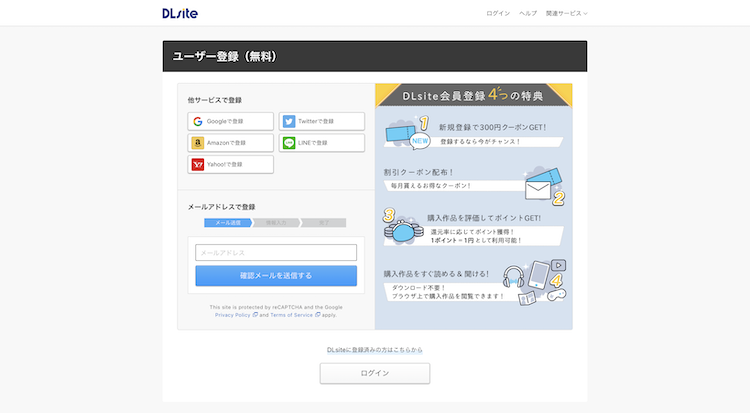Click the 毎月貰えるお得なクーポン! text
This screenshot has width=750, height=413.
pos(431,186)
